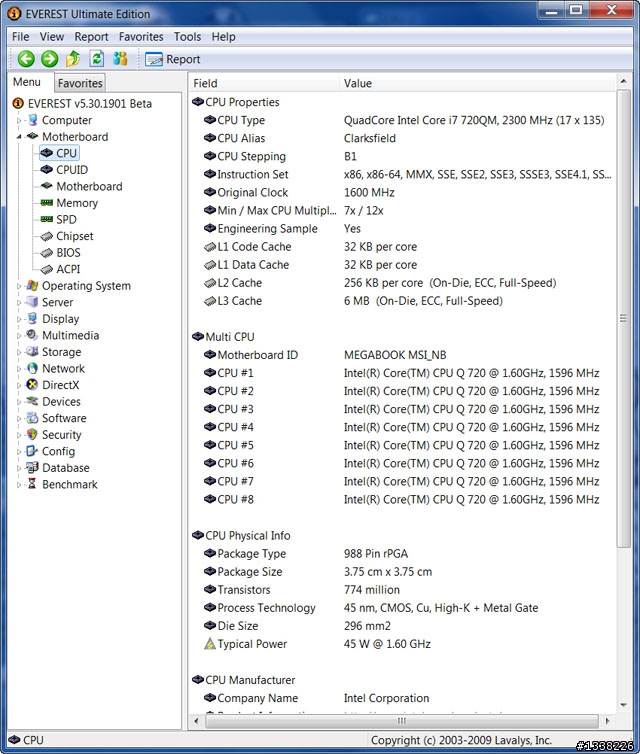Click the Operating System Windows flag icon
The height and width of the screenshot is (754, 640).
[32, 285]
